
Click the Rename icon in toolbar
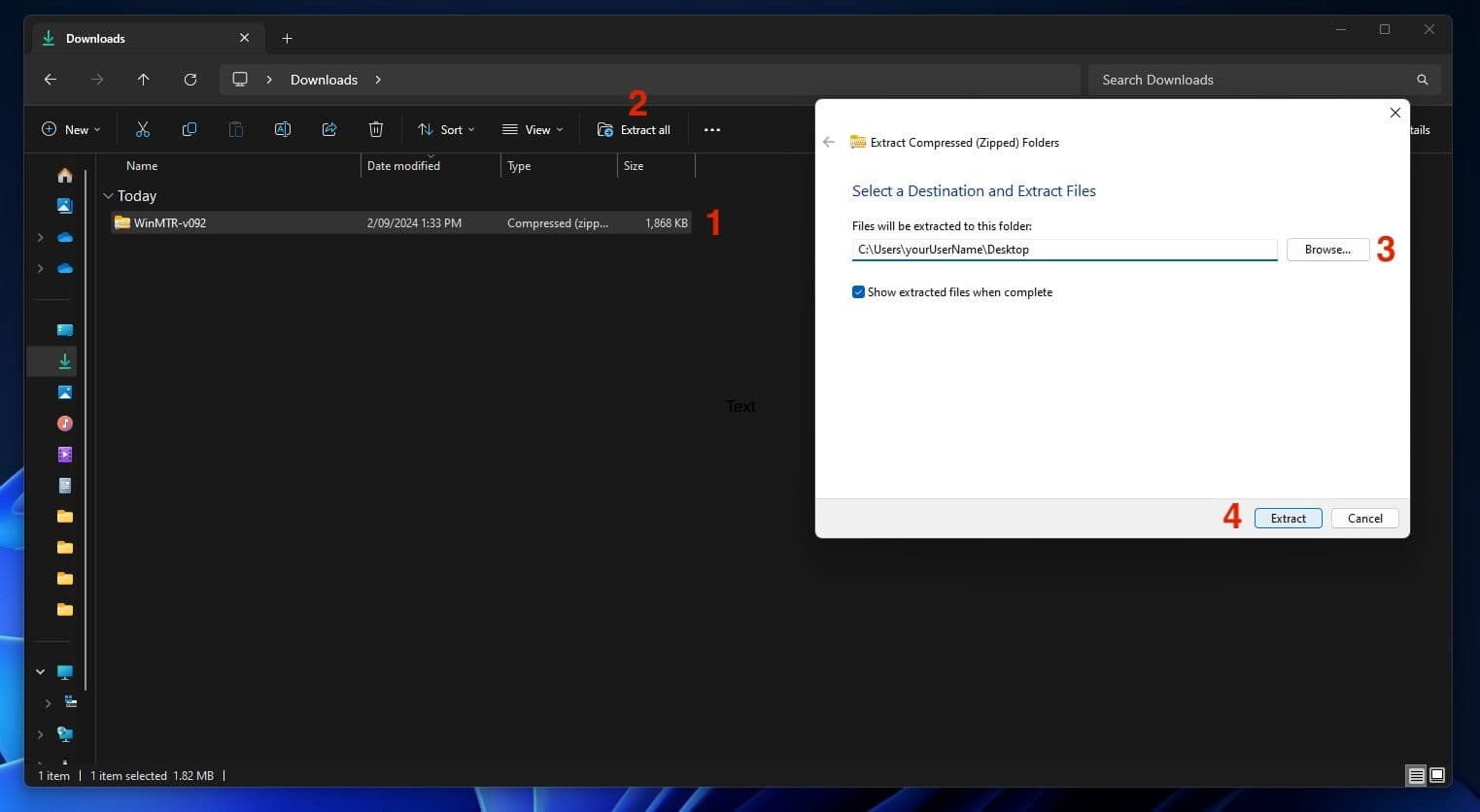click(x=283, y=129)
